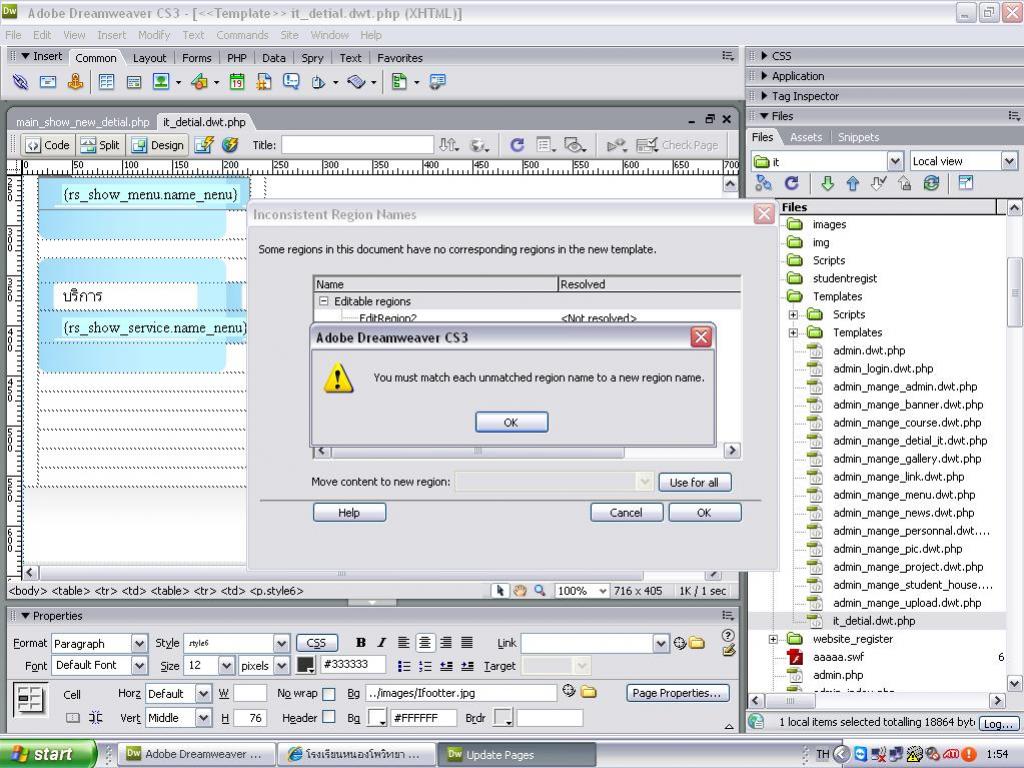Open the main_show_new_detial.php document tab
This screenshot has height=768, width=1024.
pos(82,122)
